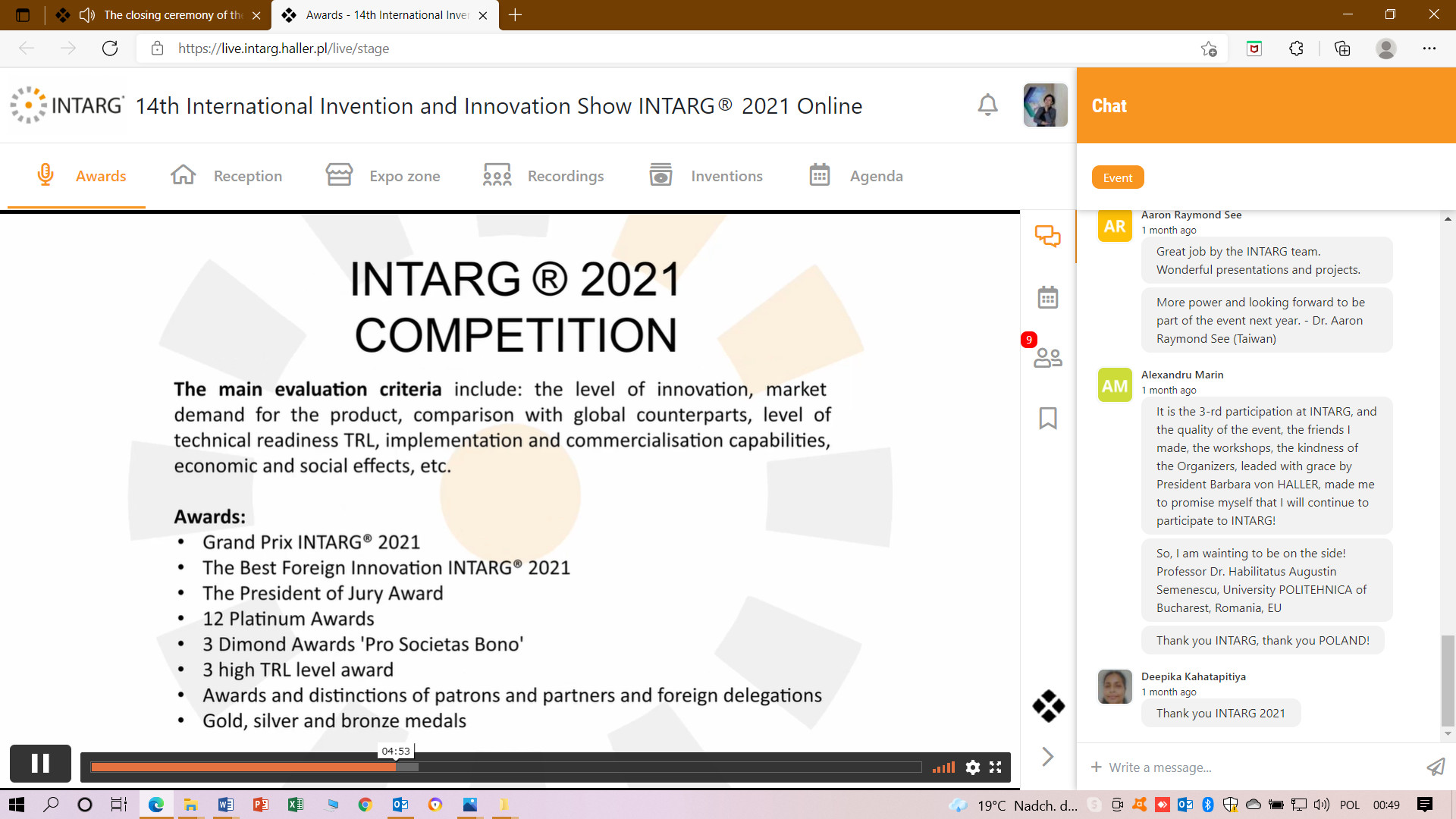Open the video settings gear
The height and width of the screenshot is (819, 1456).
(x=973, y=767)
